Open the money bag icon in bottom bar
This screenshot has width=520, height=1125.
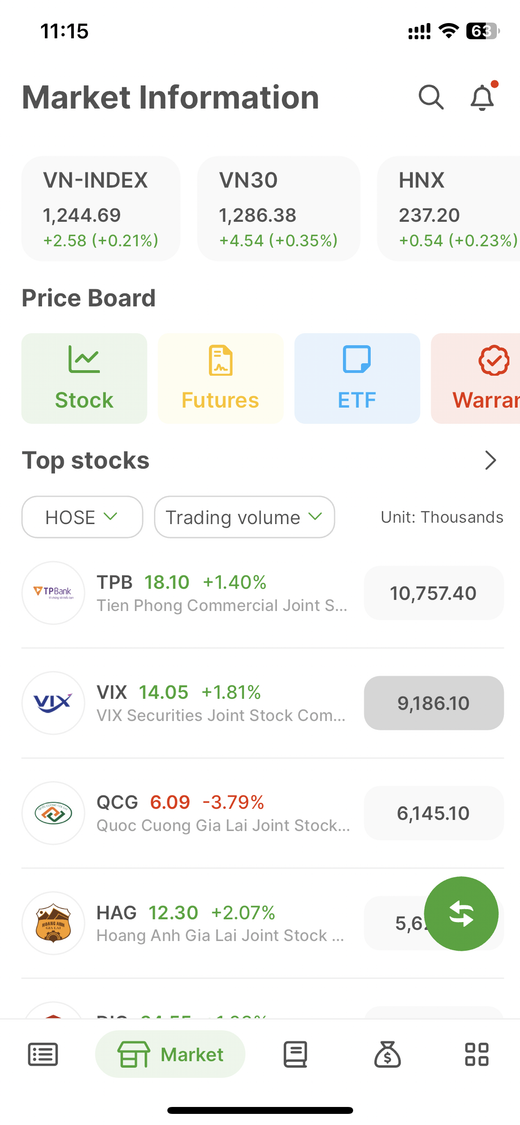[387, 1054]
